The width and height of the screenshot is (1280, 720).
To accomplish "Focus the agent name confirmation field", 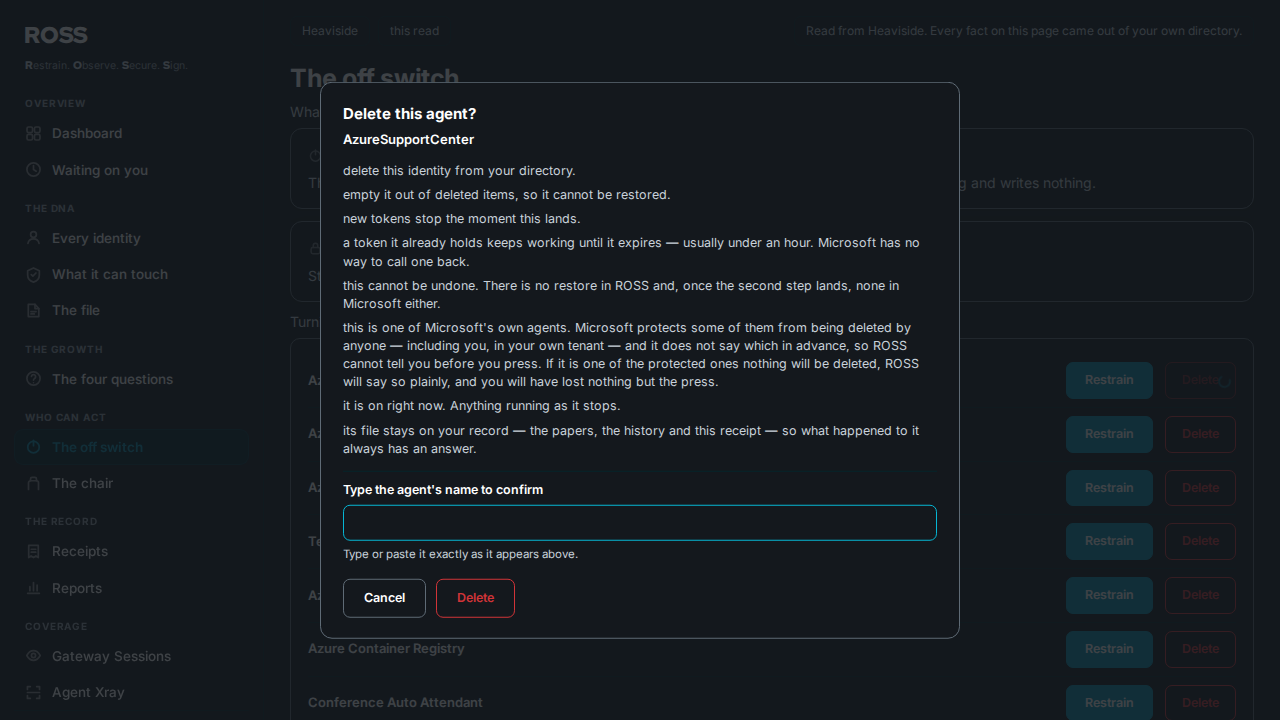I will pyautogui.click(x=640, y=523).
